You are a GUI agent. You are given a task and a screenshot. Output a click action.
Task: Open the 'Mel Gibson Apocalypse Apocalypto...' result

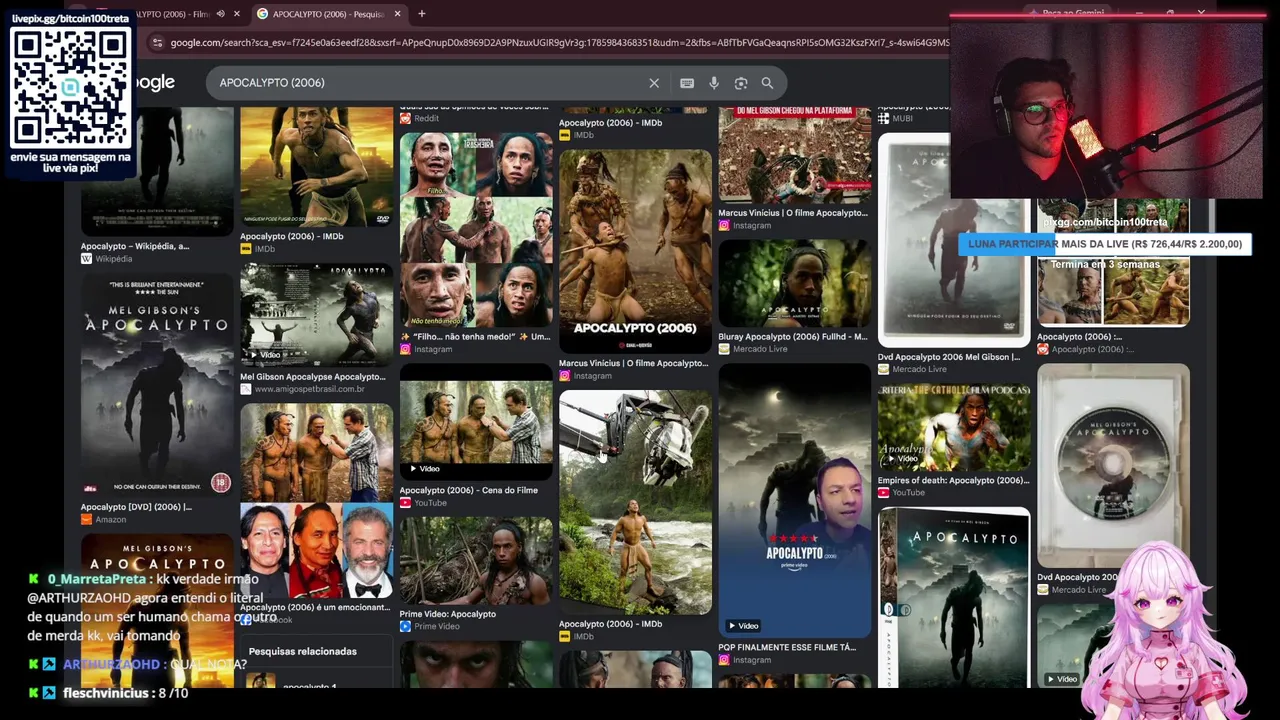pyautogui.click(x=312, y=377)
